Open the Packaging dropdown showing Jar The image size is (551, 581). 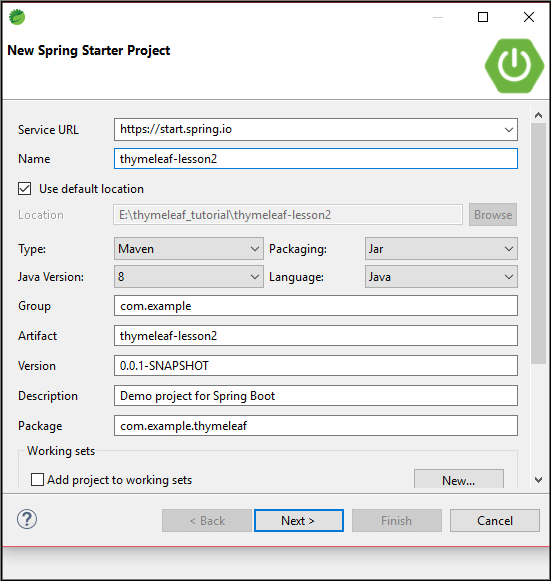(x=441, y=249)
